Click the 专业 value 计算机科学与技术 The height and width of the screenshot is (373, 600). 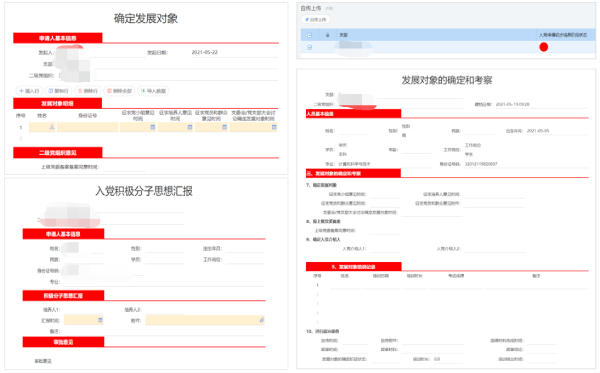(354, 164)
